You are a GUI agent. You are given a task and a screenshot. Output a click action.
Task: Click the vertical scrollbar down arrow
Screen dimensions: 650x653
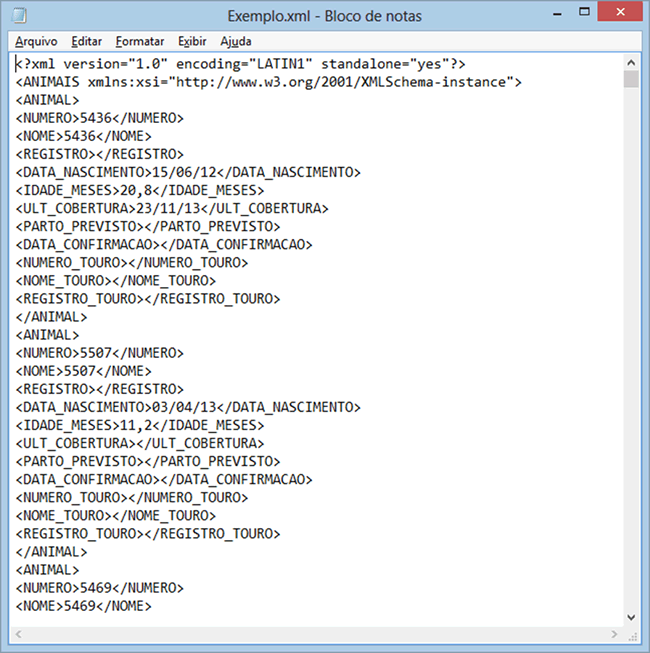(631, 617)
